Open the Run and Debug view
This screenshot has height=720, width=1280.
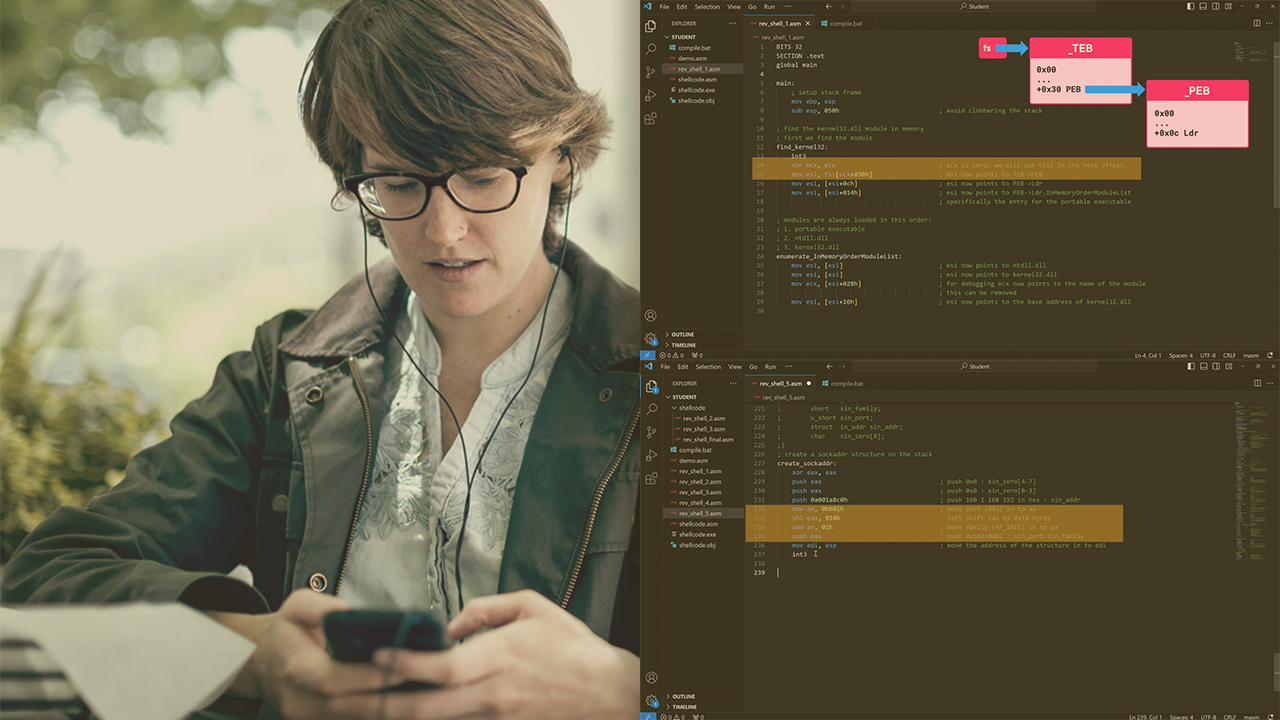point(651,95)
